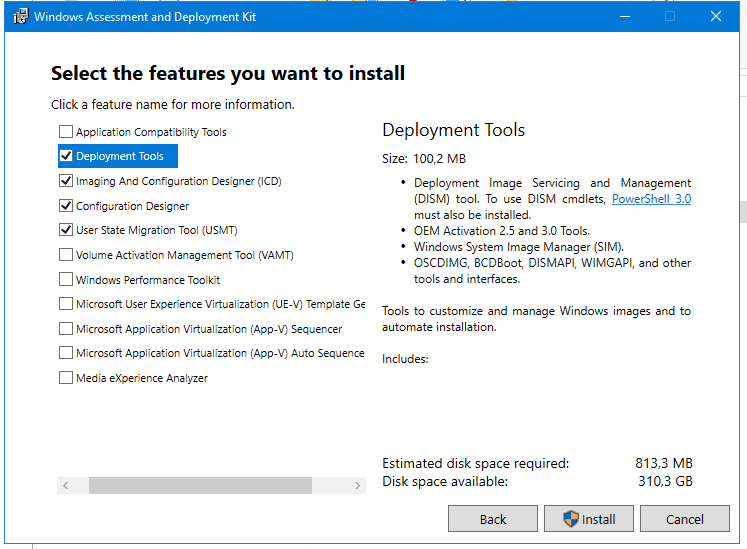The image size is (747, 549).
Task: Uncheck the Configuration Designer checkbox
Action: tap(66, 206)
